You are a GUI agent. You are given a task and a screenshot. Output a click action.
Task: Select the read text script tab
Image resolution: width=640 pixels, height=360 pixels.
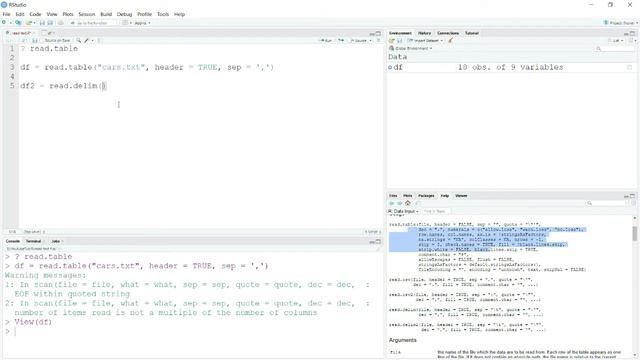pos(20,33)
